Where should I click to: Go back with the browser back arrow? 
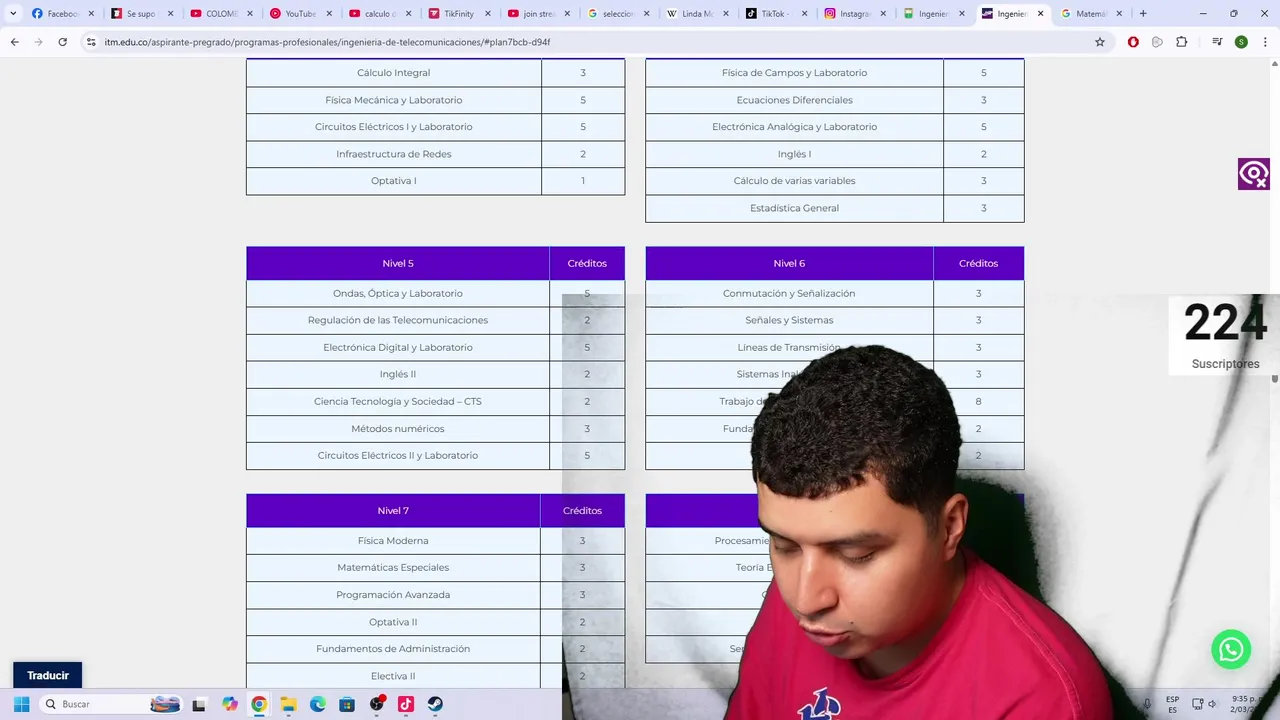[x=14, y=42]
